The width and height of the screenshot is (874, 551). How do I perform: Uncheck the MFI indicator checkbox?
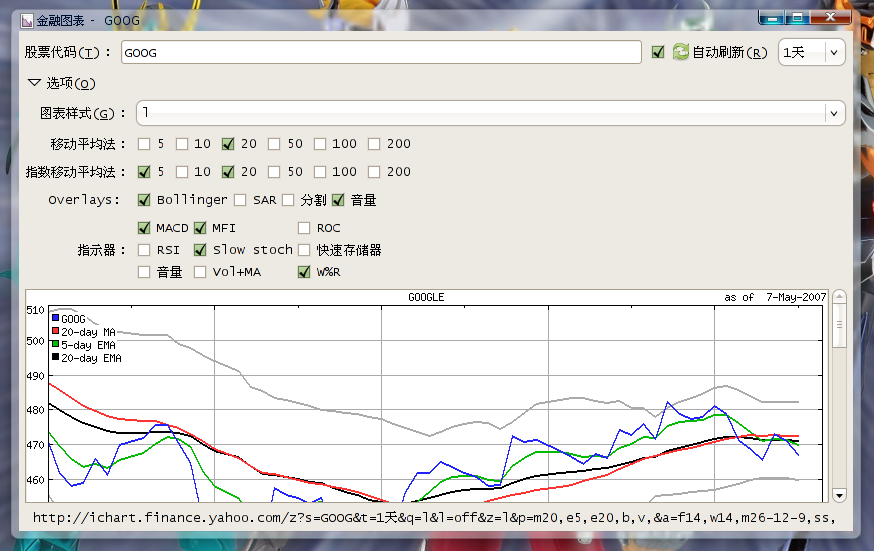click(200, 228)
